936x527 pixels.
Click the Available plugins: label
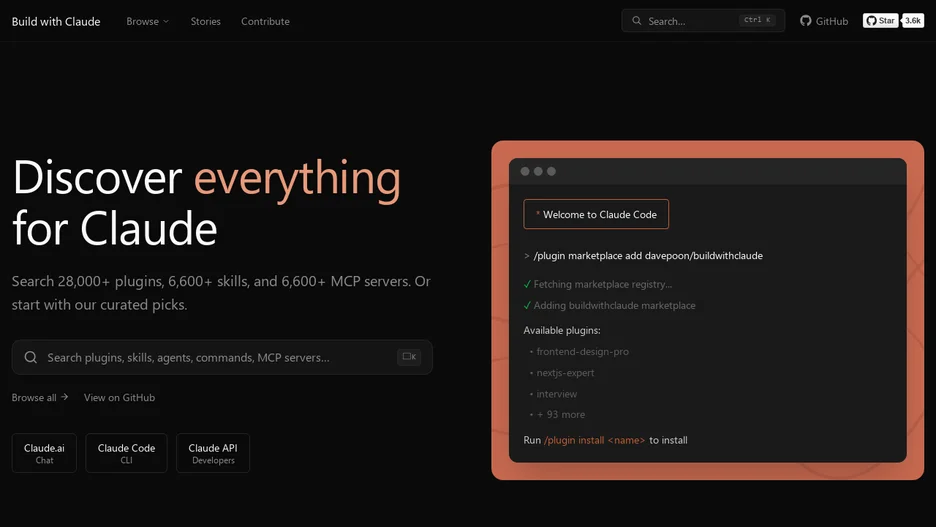(562, 330)
